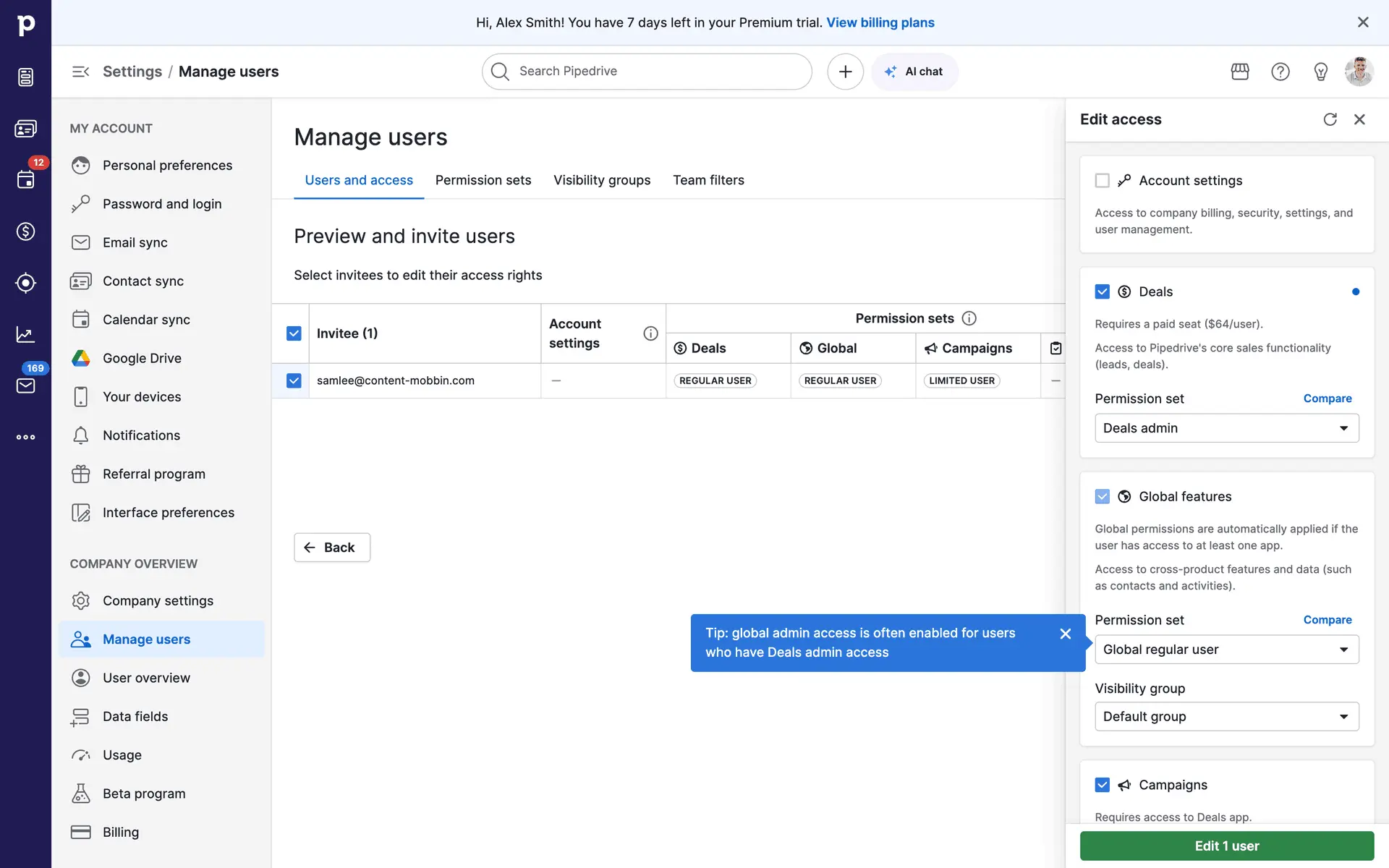
Task: Deselect the samlee@content-mobbin.com row checkbox
Action: pyautogui.click(x=294, y=380)
